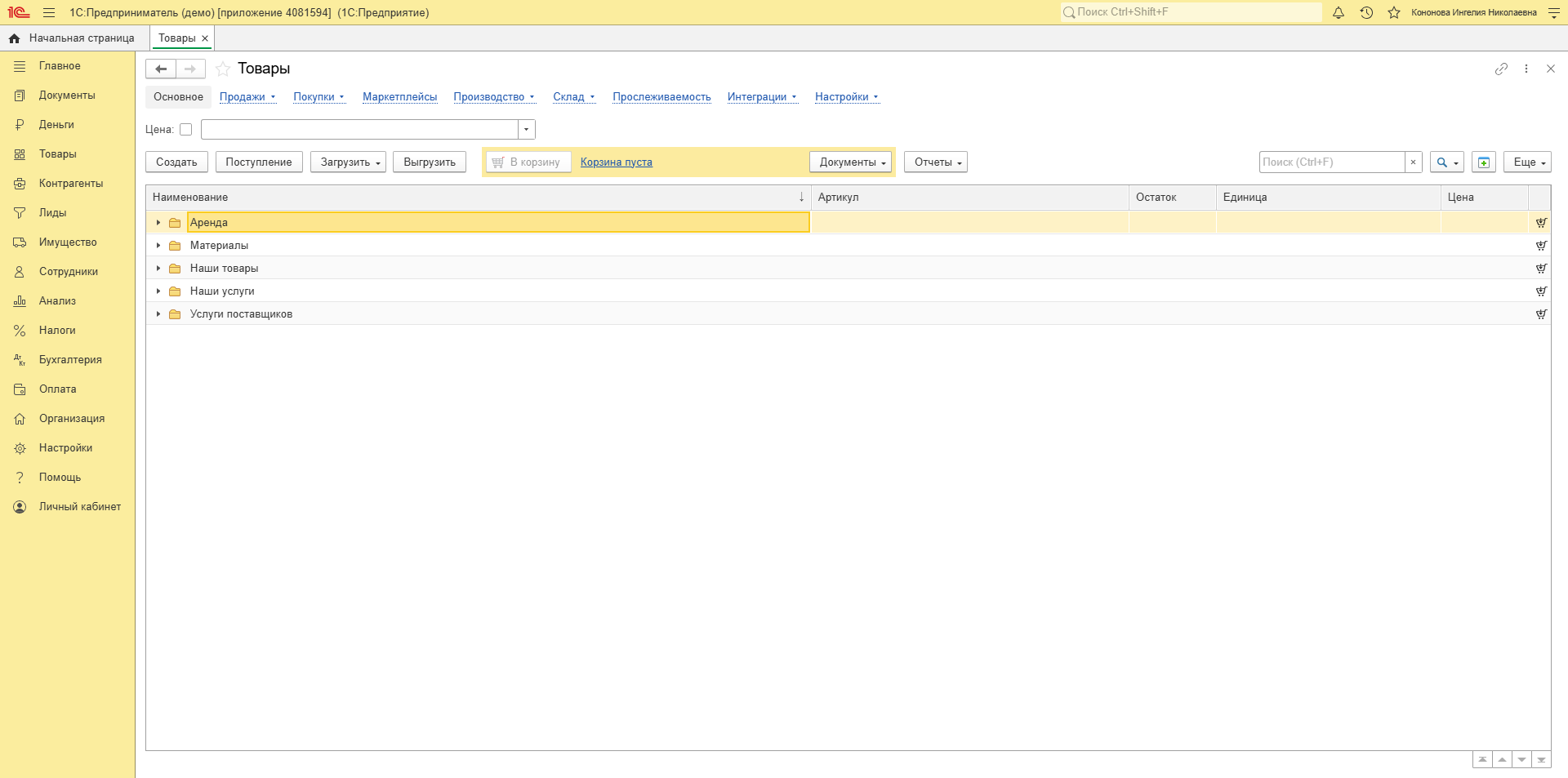Expand the Наши услуги folder
1568x778 pixels.
tap(158, 291)
